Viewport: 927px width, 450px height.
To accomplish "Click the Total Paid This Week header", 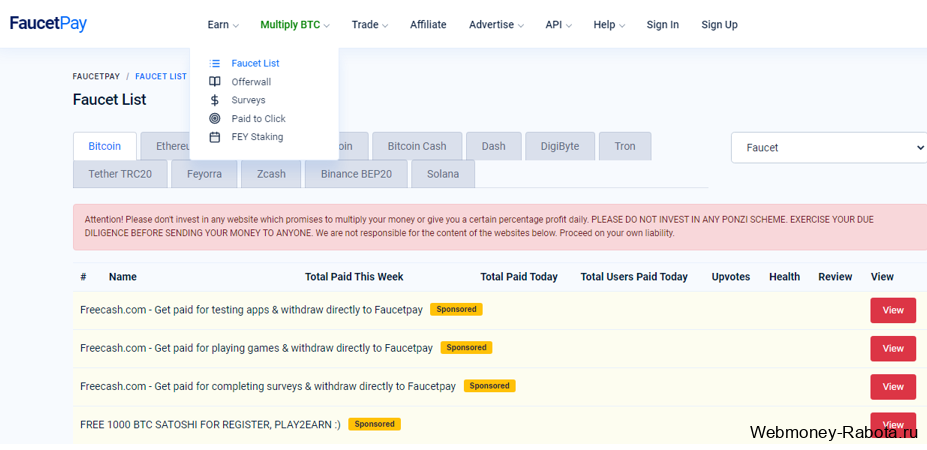I will click(x=354, y=277).
